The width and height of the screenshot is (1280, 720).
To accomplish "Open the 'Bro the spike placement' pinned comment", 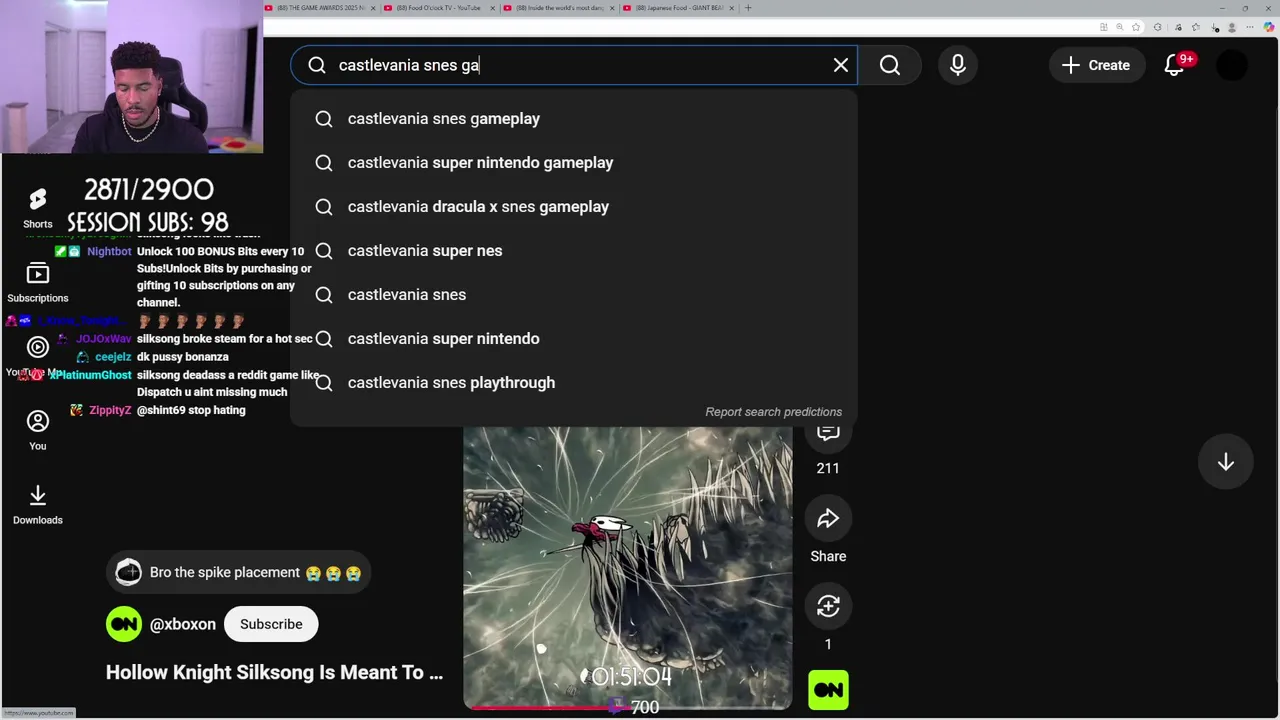I will tap(238, 573).
